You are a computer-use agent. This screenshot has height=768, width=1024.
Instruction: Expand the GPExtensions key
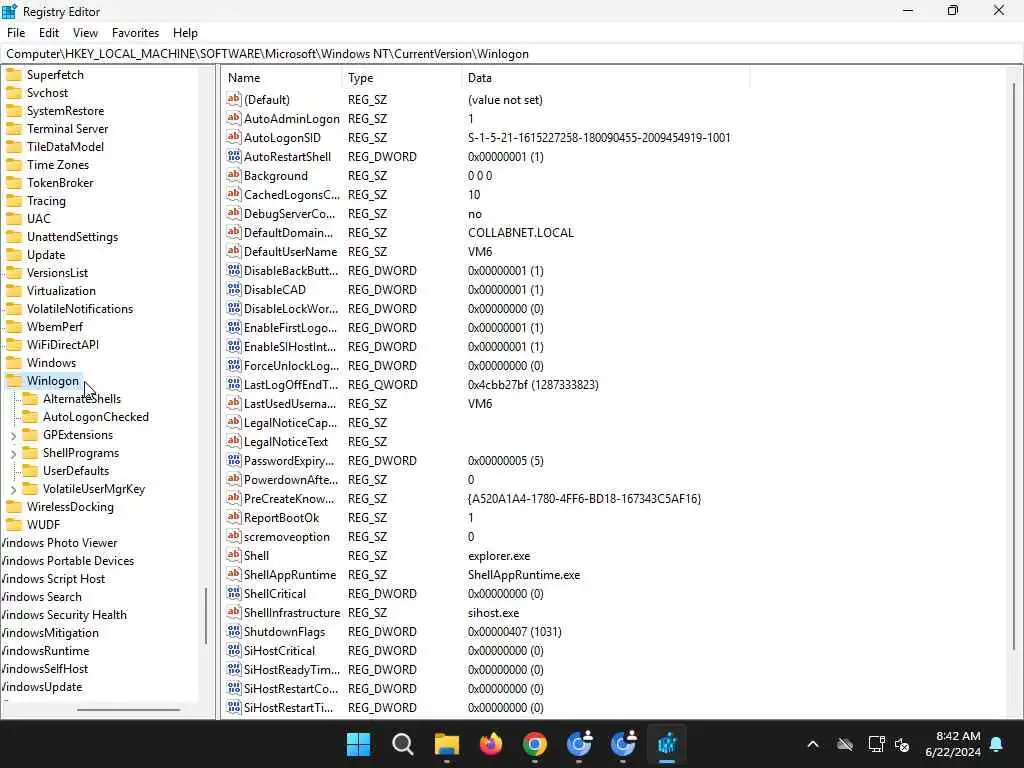[14, 435]
